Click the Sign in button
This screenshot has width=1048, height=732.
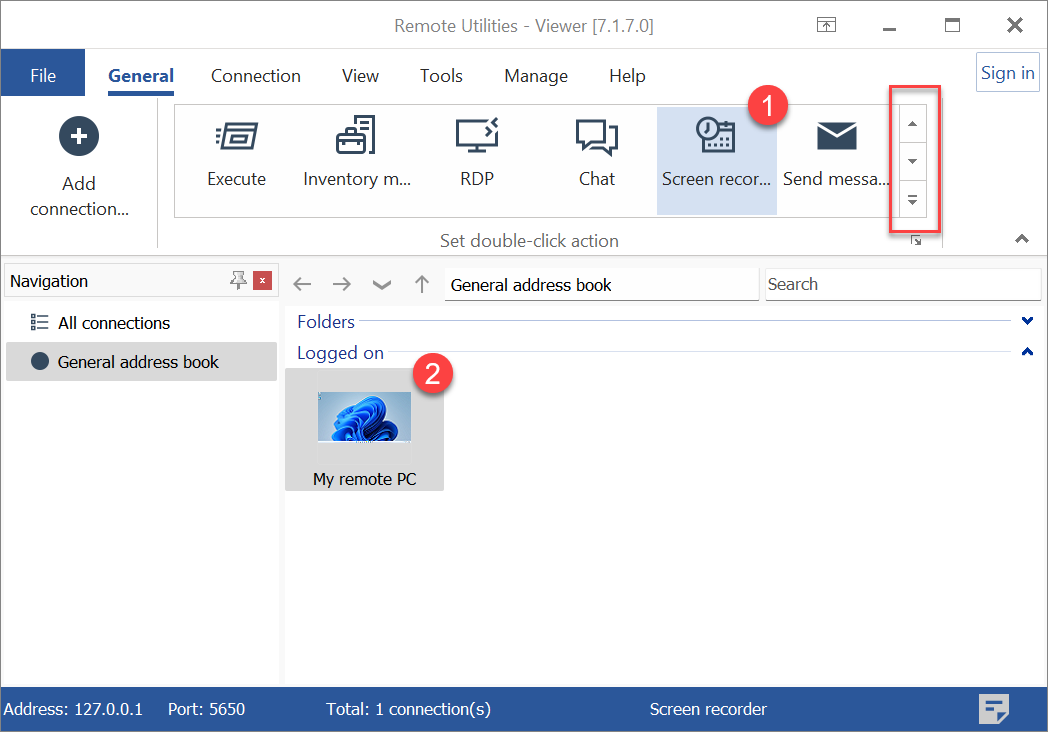1007,73
